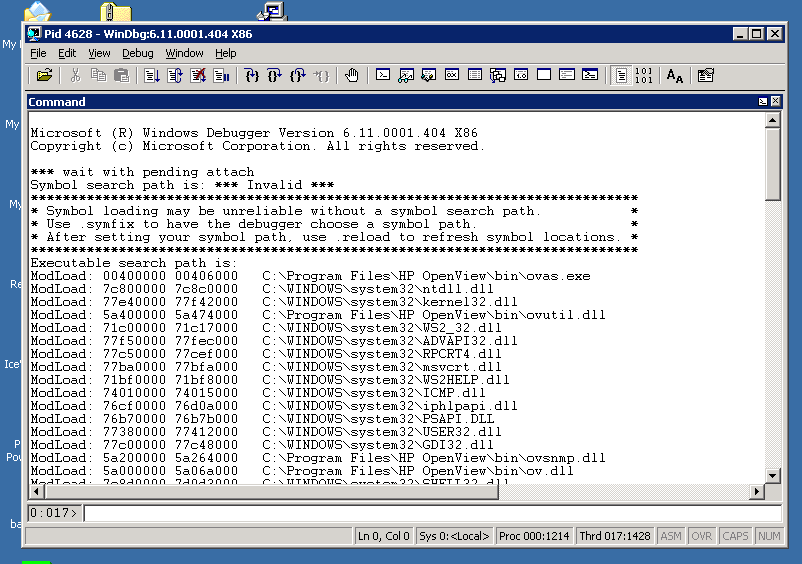Click the Restart debugging toolbar icon
Viewport: 802px width, 564px height.
175,76
